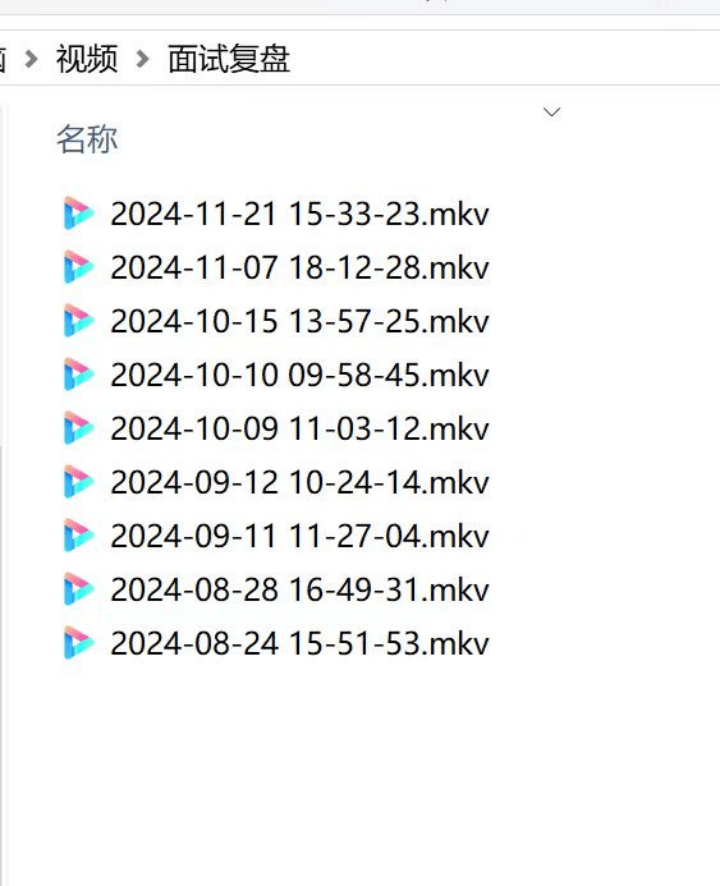
Task: Click the icon of 2024-10-09 11-03-12.mkv
Action: [79, 428]
